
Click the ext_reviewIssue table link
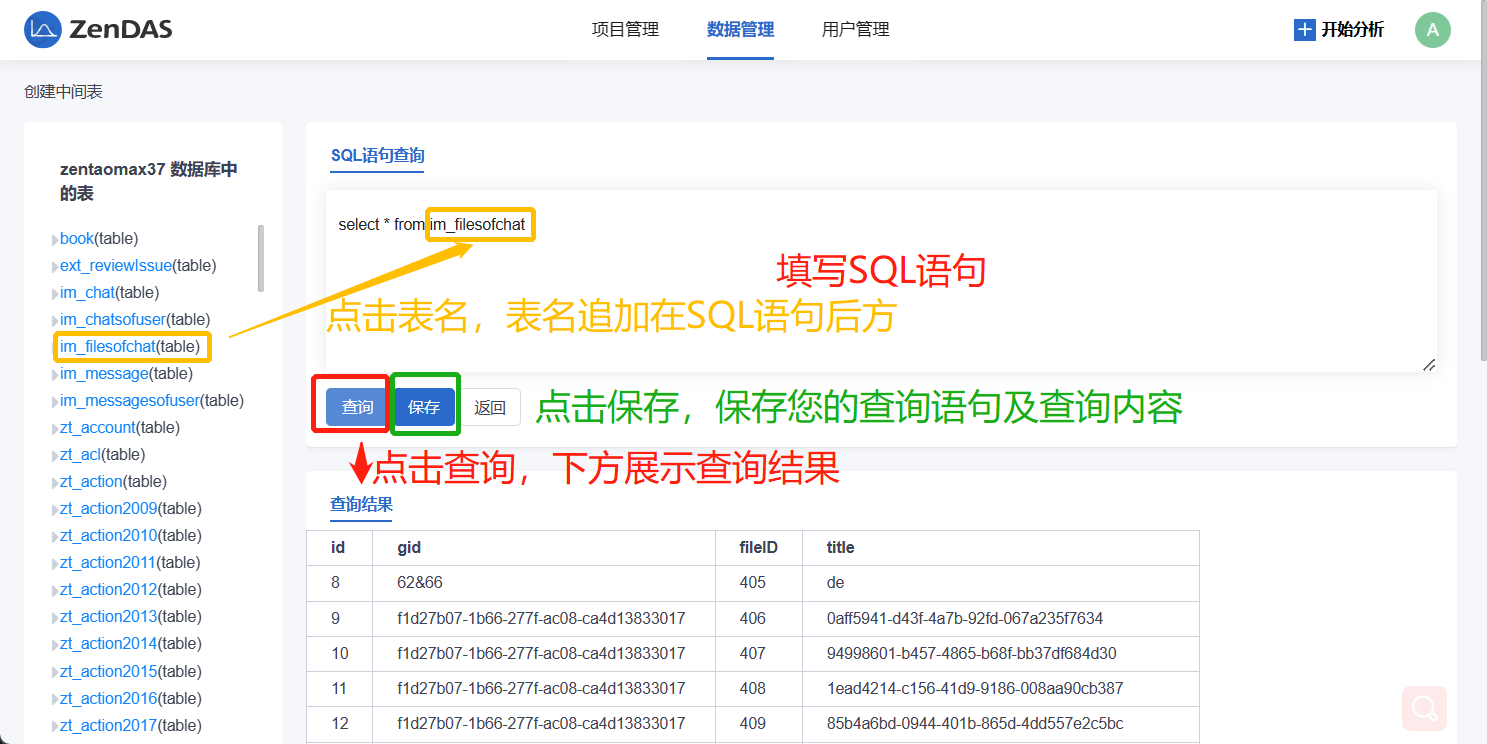click(116, 266)
